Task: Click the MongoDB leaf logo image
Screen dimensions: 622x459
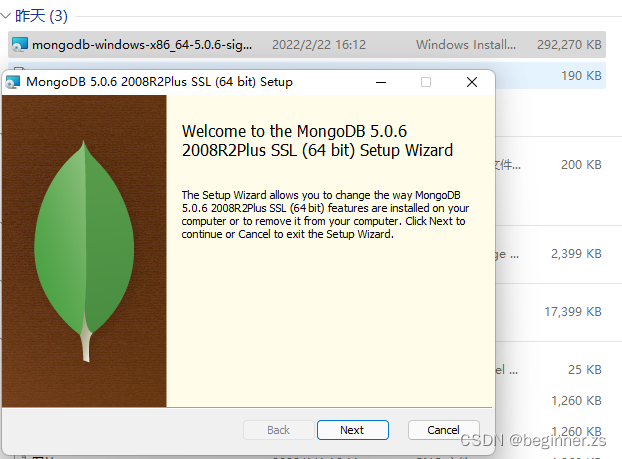Action: [x=84, y=251]
